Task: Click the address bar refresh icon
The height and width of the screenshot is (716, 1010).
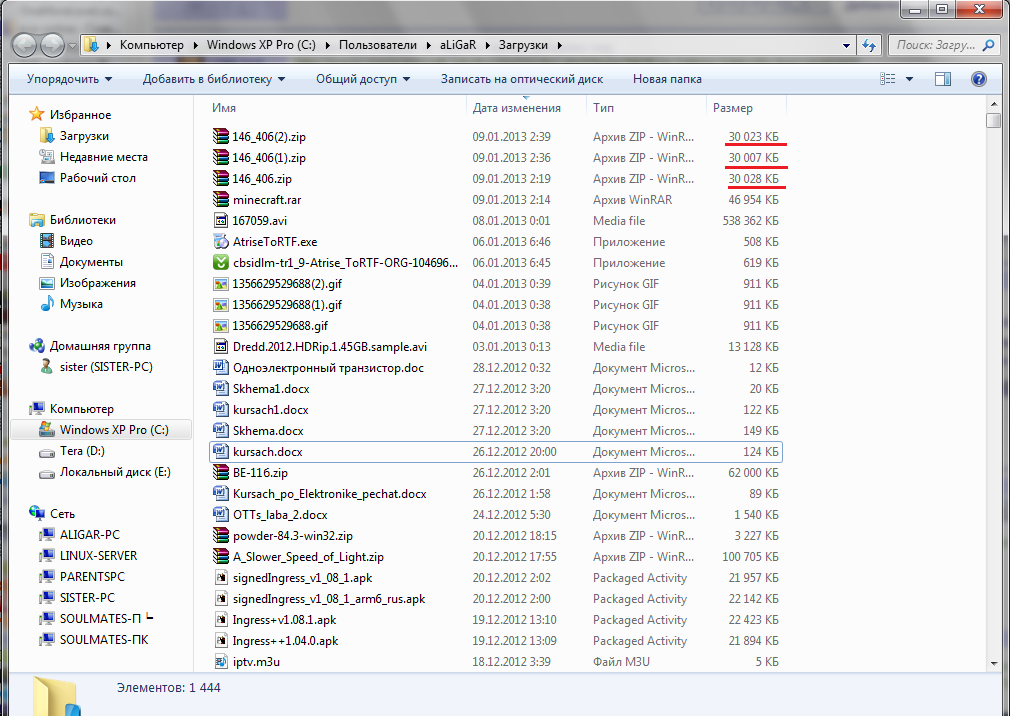Action: click(x=869, y=45)
